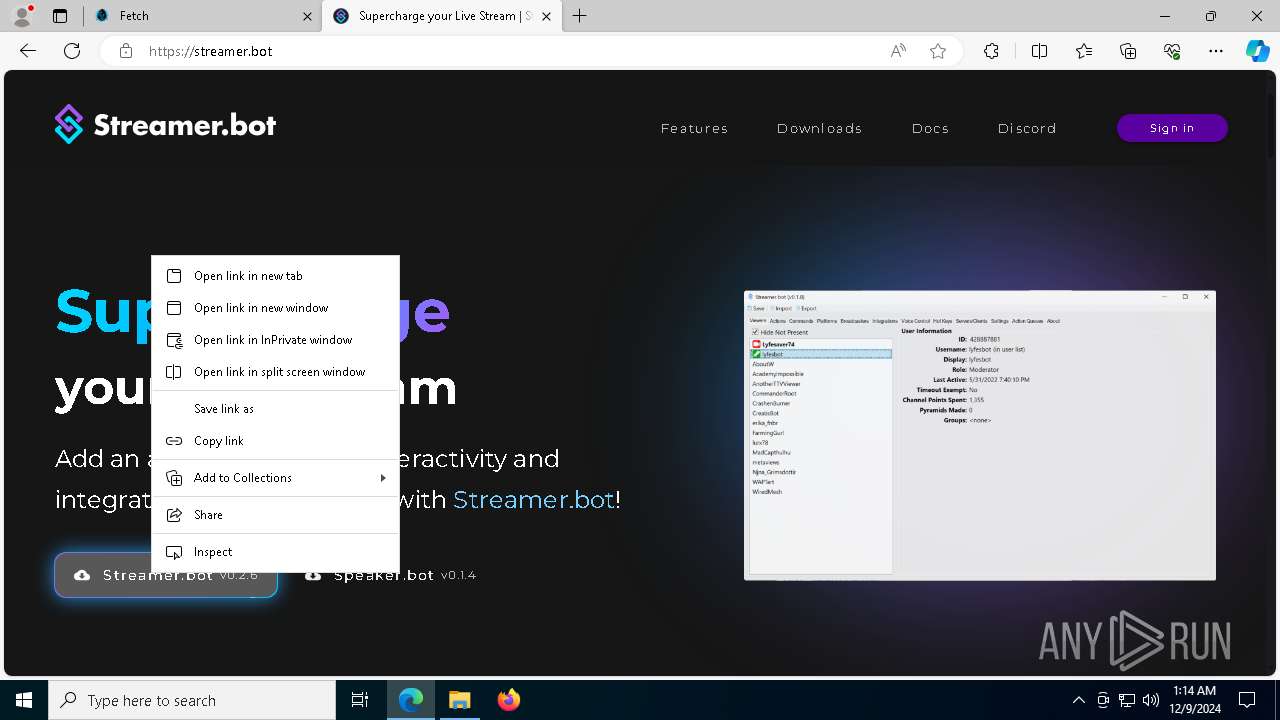Image resolution: width=1280 pixels, height=720 pixels.
Task: Open Copilot sidebar icon
Action: pyautogui.click(x=1258, y=51)
